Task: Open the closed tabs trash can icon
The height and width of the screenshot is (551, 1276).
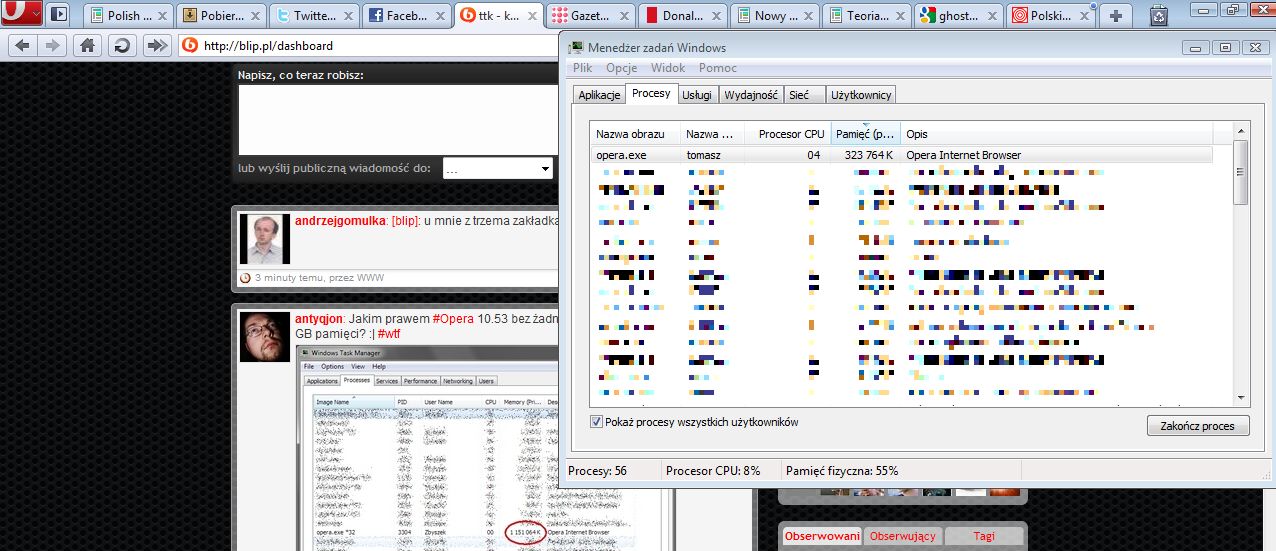Action: (1158, 15)
